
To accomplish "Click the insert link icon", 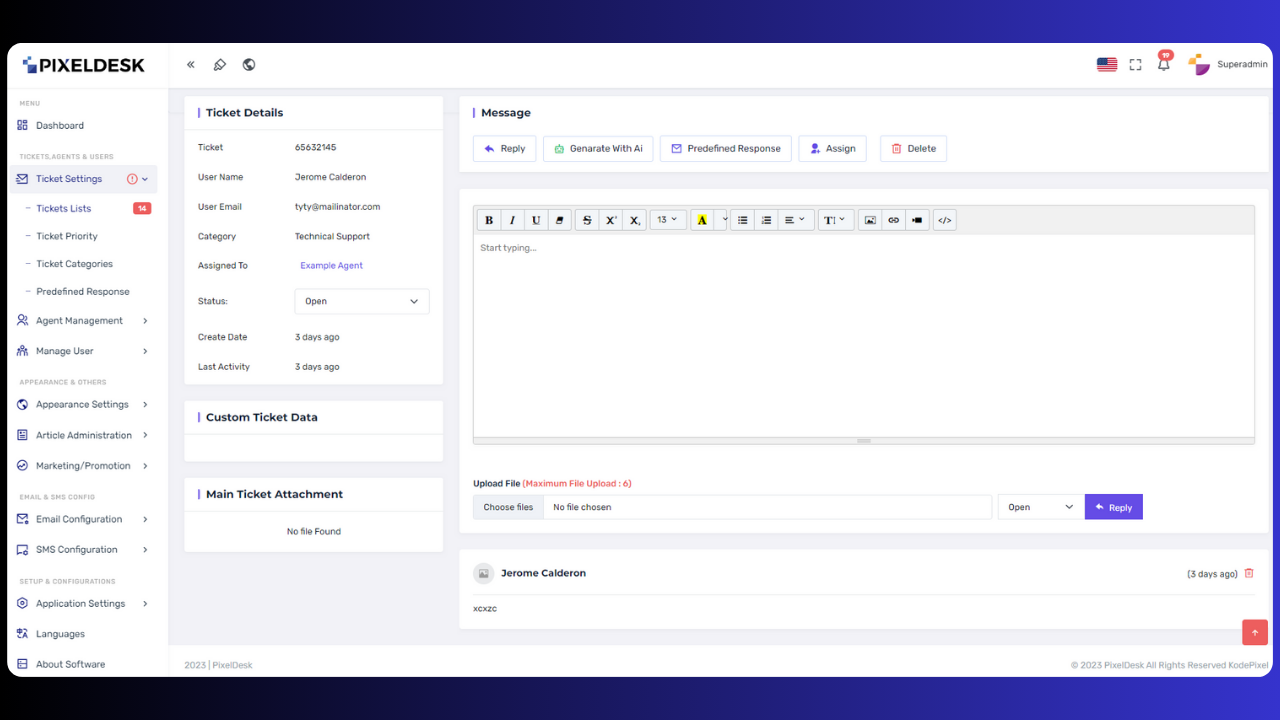I will [x=893, y=220].
